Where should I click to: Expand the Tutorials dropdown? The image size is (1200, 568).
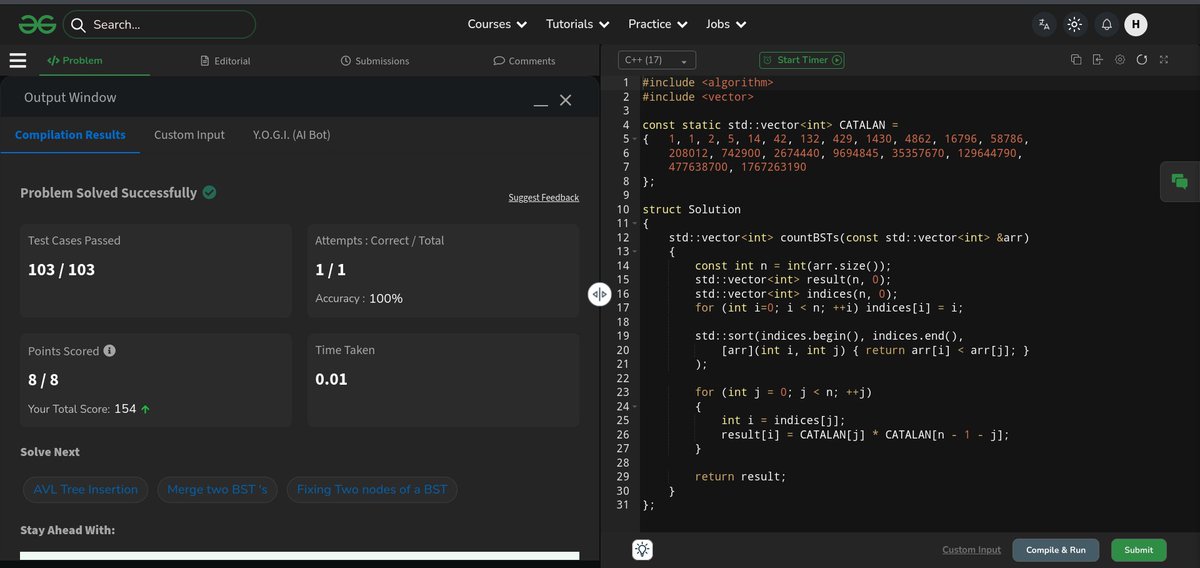coord(578,24)
